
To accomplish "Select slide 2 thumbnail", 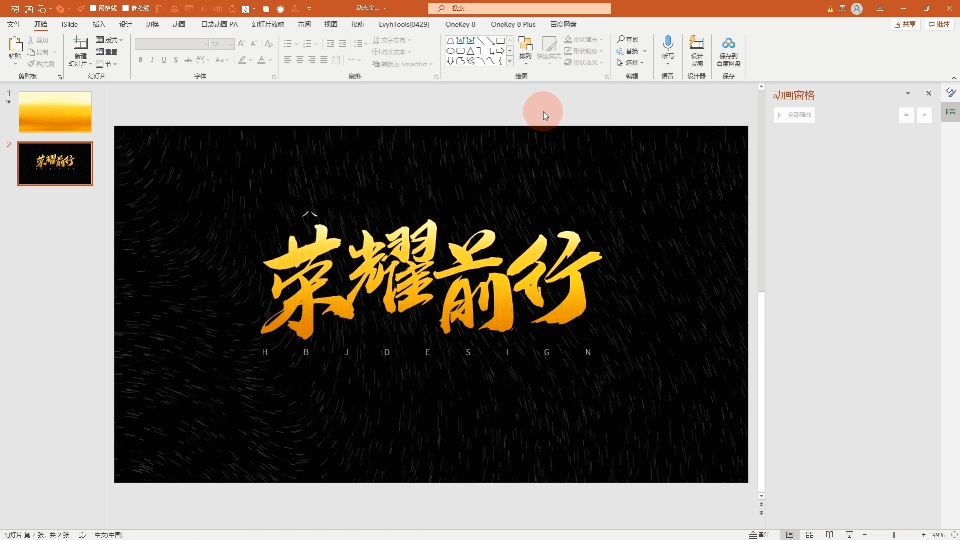I will point(55,163).
